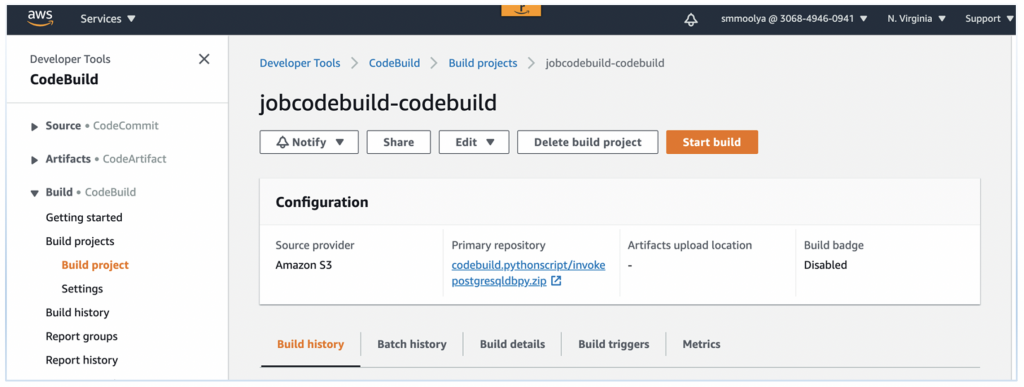This screenshot has width=1024, height=387.
Task: Select Build project sidebar item
Action: coord(95,265)
